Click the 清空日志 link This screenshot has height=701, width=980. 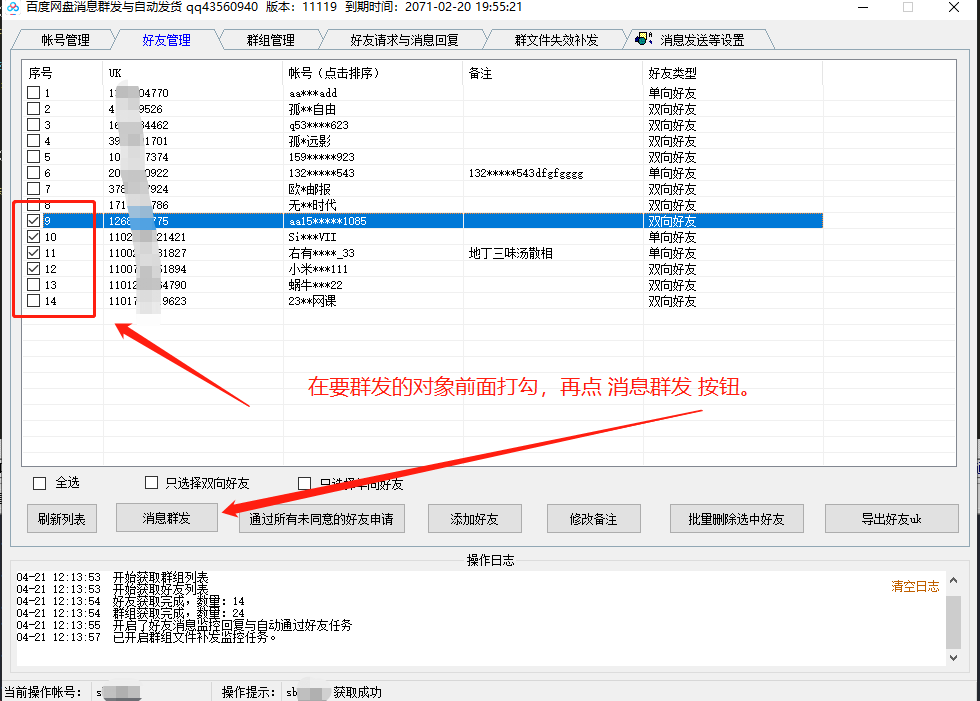(x=913, y=588)
